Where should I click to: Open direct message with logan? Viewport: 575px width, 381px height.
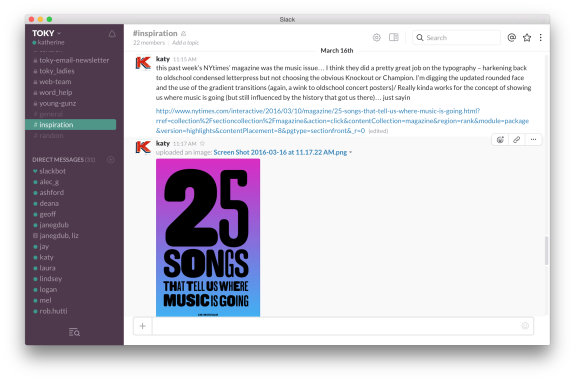coord(48,289)
